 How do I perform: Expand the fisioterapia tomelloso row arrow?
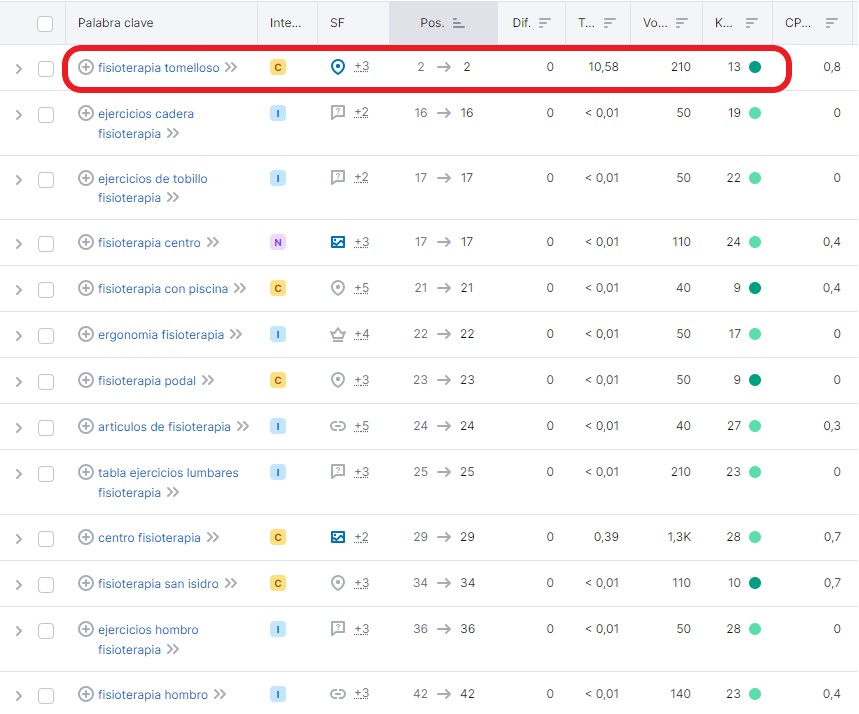click(x=18, y=69)
